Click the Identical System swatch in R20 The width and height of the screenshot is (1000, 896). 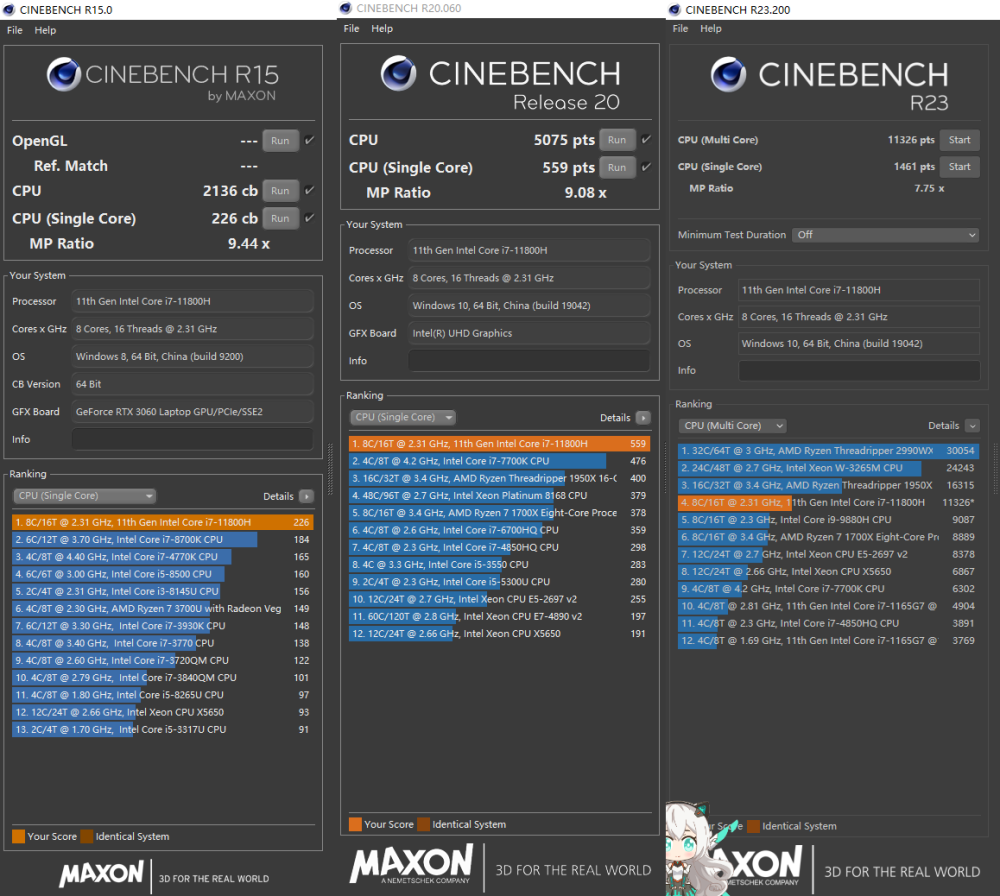click(423, 824)
